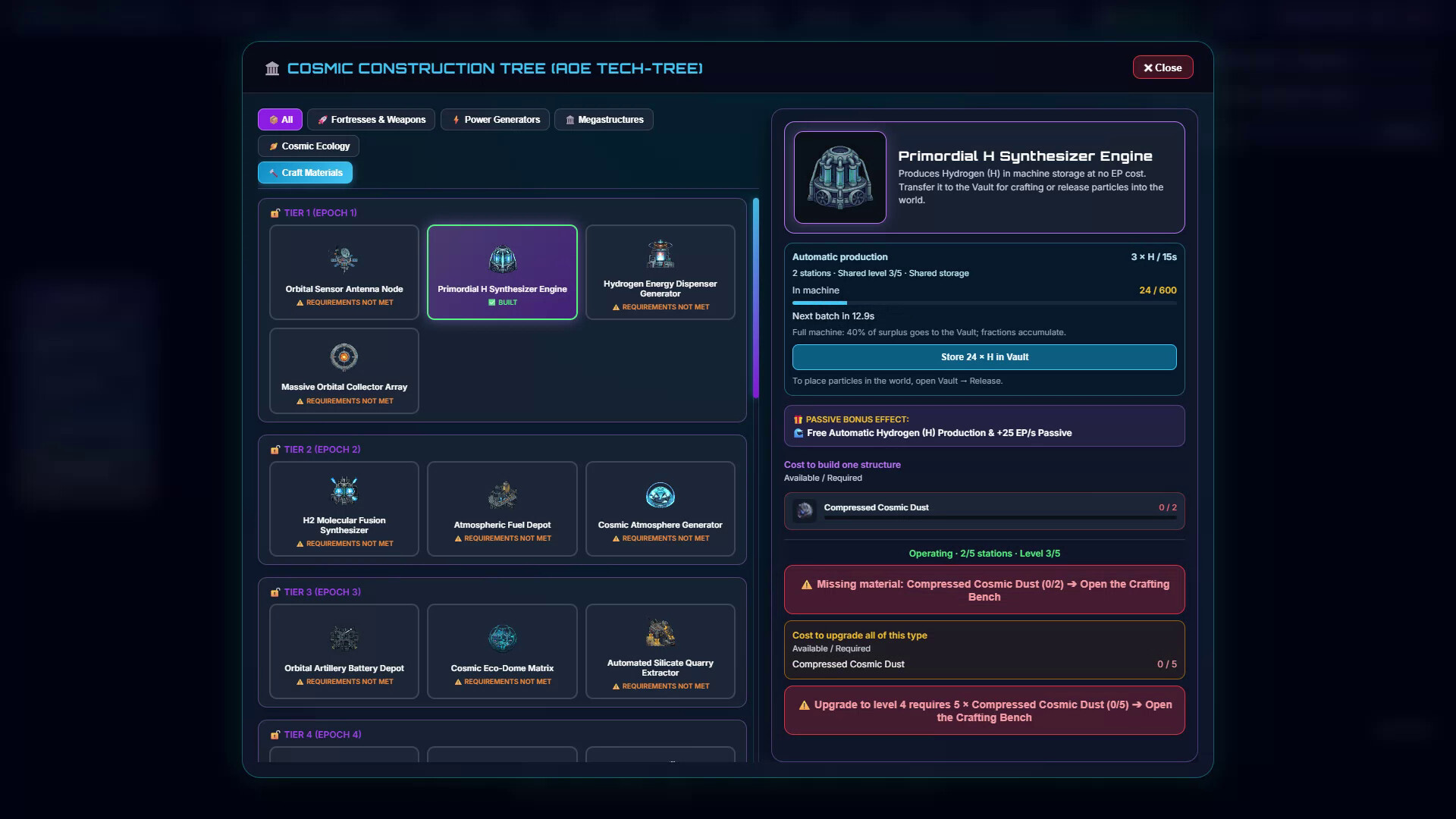Click the In machine storage progress bar
This screenshot has height=819, width=1456.
pyautogui.click(x=984, y=303)
